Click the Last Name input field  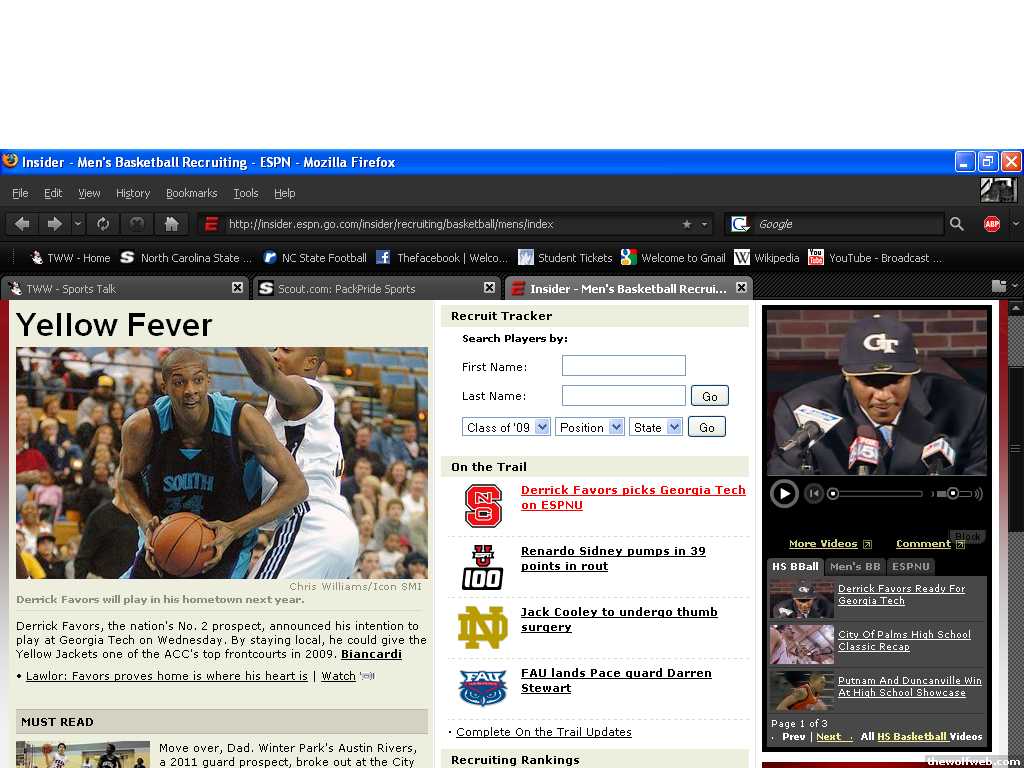click(x=623, y=396)
